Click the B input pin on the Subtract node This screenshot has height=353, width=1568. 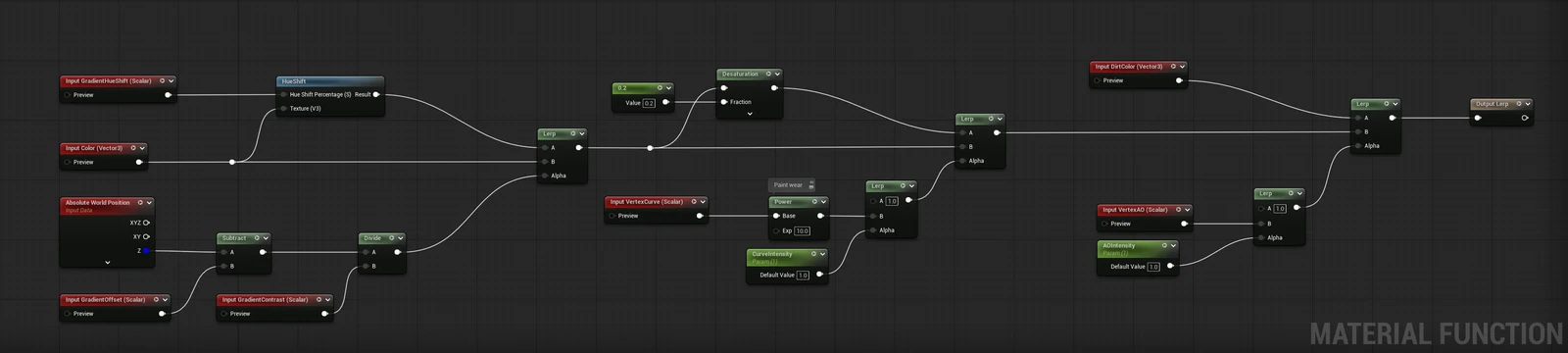pos(223,266)
